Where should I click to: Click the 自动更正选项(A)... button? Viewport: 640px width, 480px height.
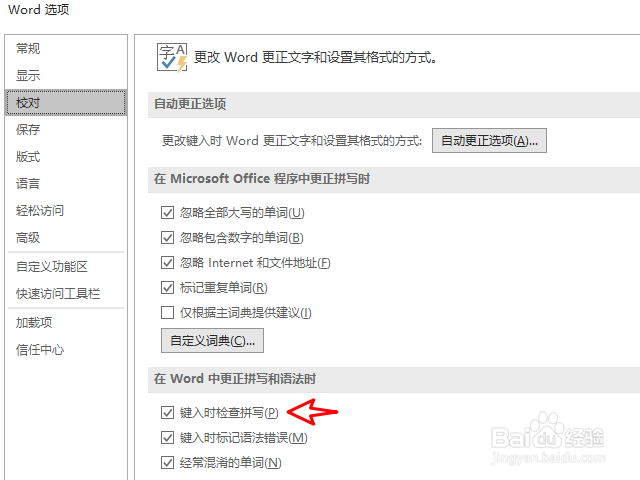pyautogui.click(x=489, y=141)
